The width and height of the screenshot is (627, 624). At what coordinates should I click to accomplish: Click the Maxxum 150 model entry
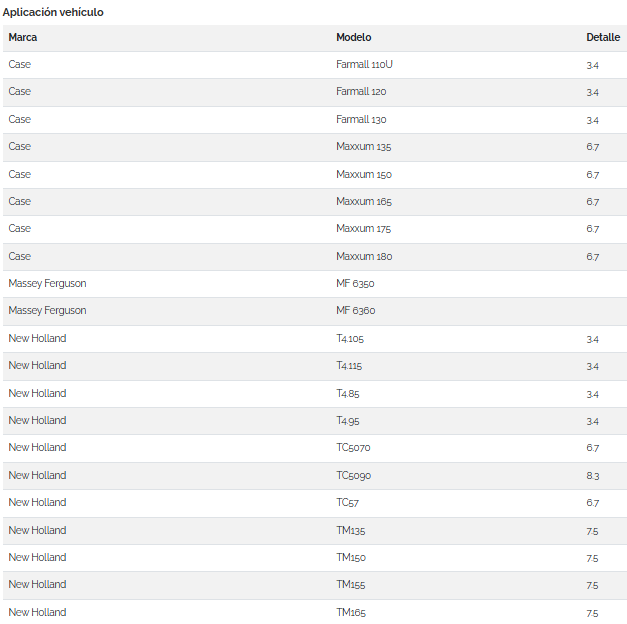(364, 175)
